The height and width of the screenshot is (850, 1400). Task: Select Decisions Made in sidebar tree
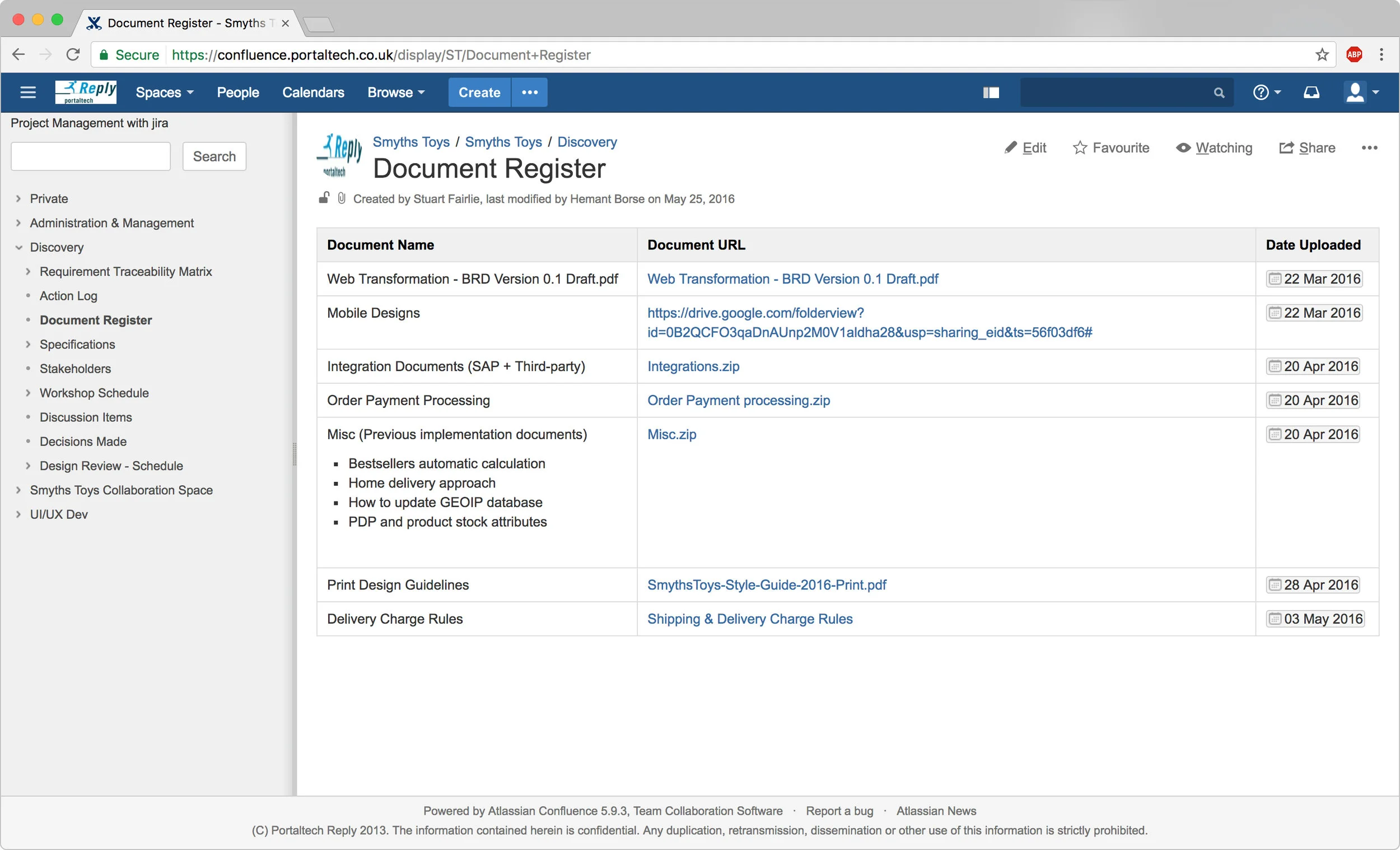[x=83, y=441]
